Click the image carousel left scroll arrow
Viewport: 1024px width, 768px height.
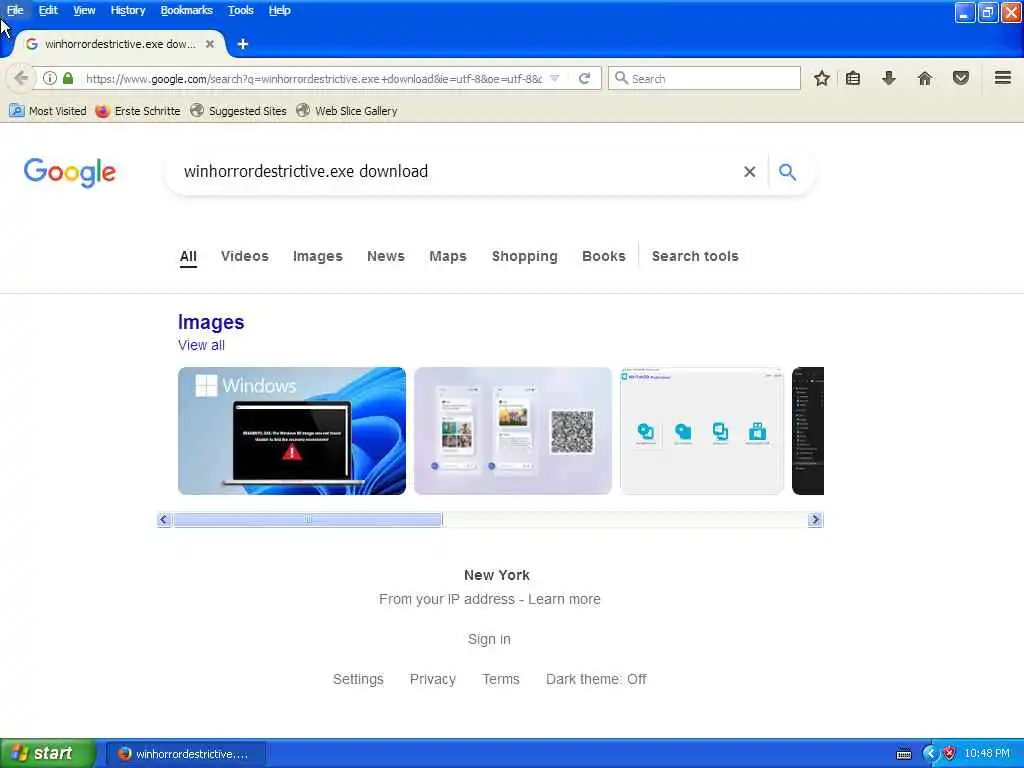pyautogui.click(x=164, y=520)
